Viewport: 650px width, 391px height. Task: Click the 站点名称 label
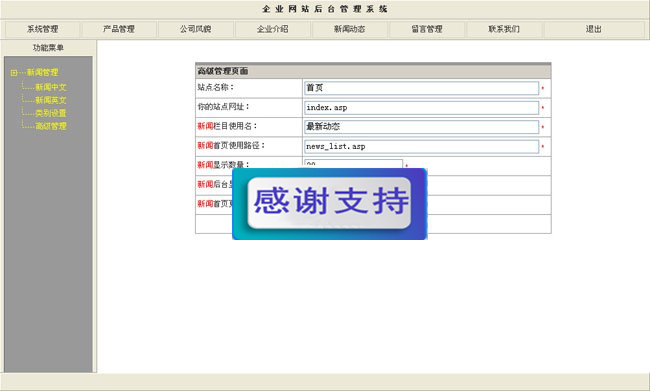tap(216, 87)
